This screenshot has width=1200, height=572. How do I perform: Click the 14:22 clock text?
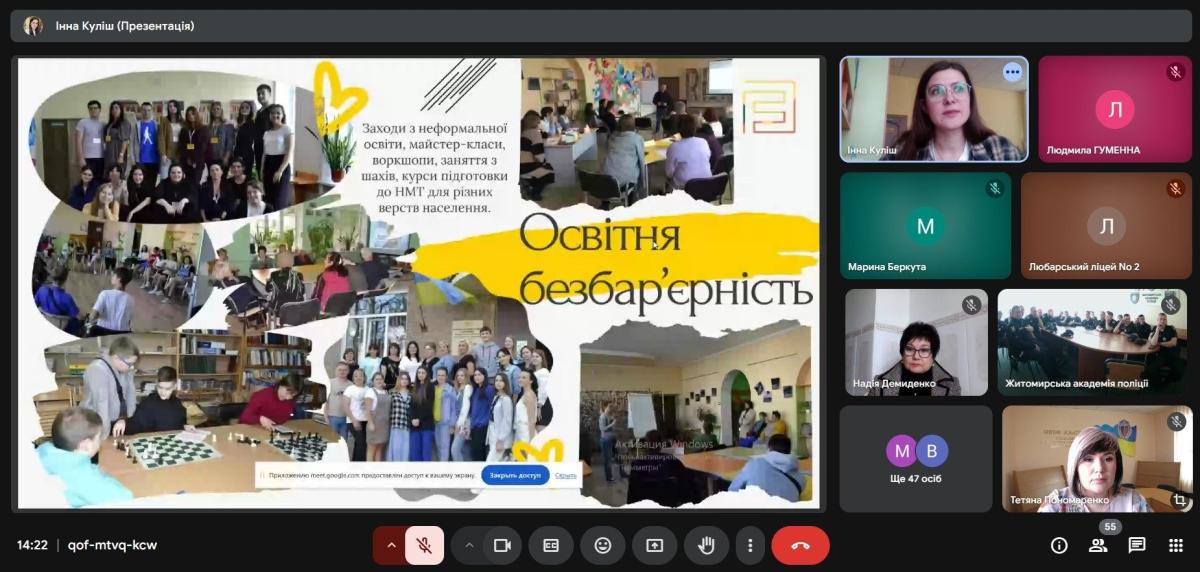click(32, 545)
